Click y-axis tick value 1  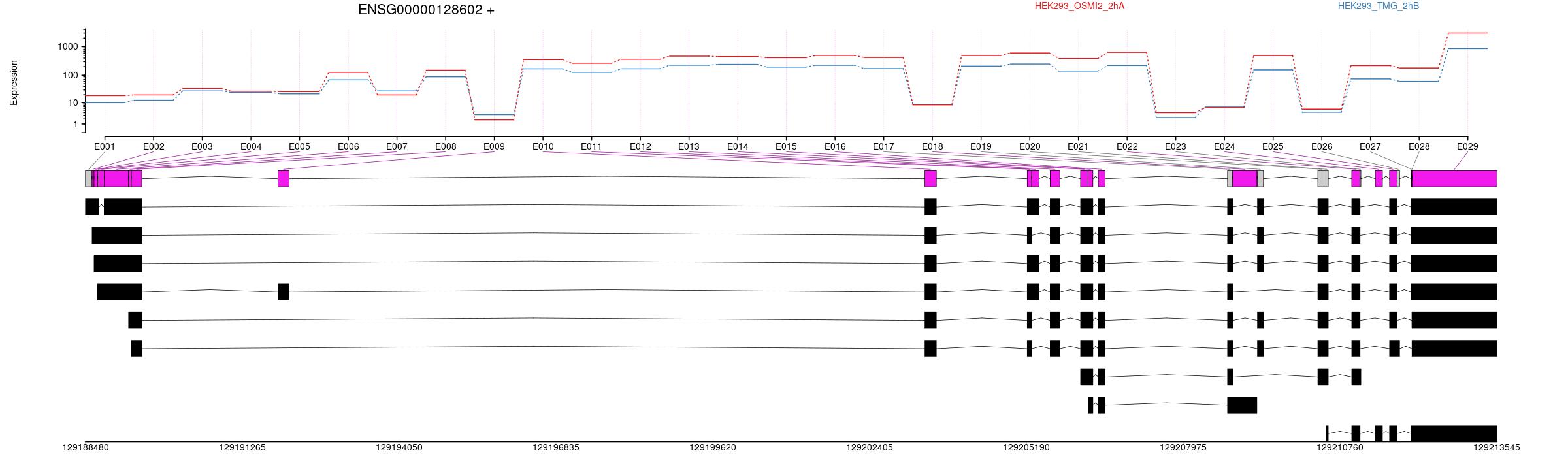pyautogui.click(x=76, y=124)
